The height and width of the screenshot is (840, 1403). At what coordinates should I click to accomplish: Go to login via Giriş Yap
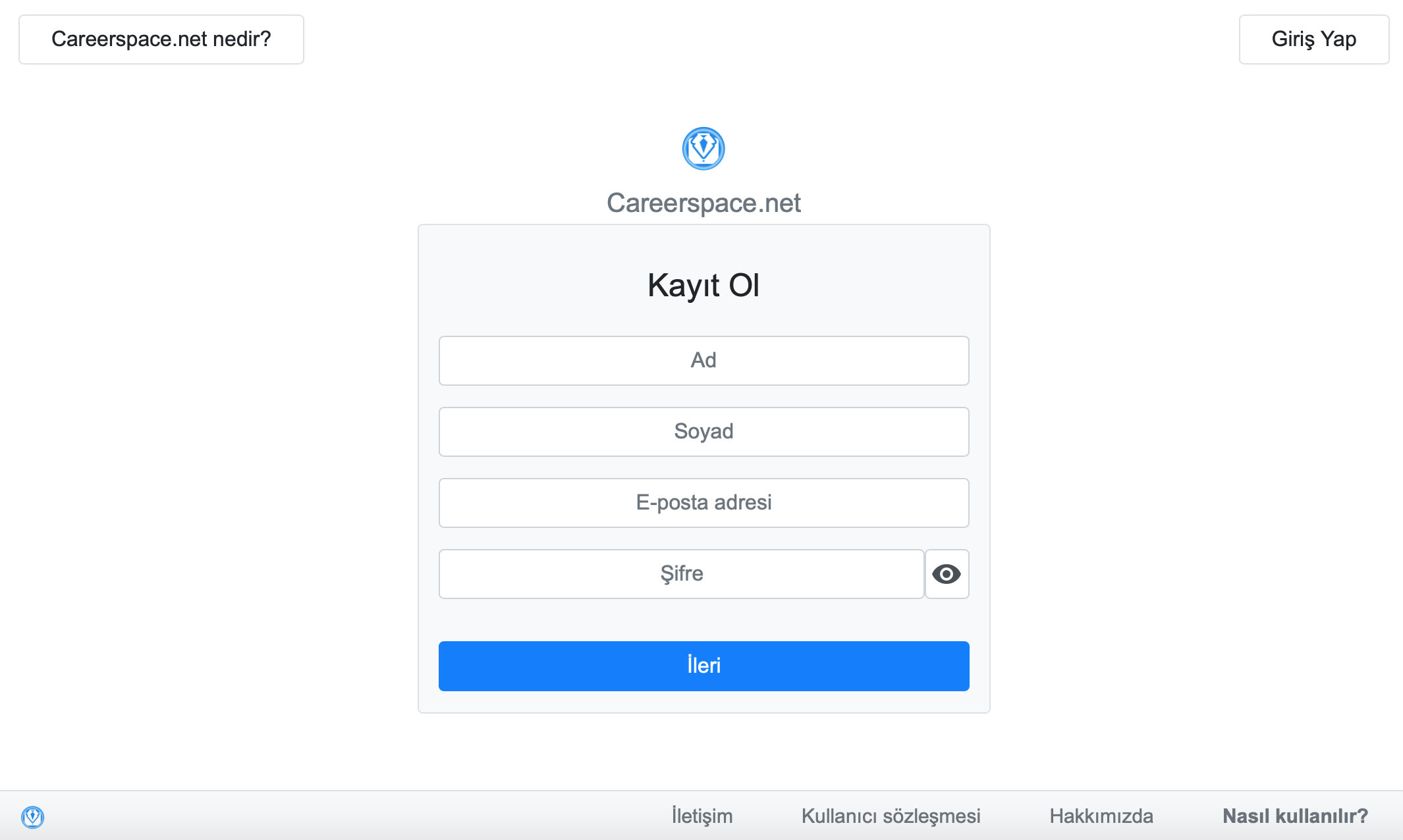click(1314, 39)
